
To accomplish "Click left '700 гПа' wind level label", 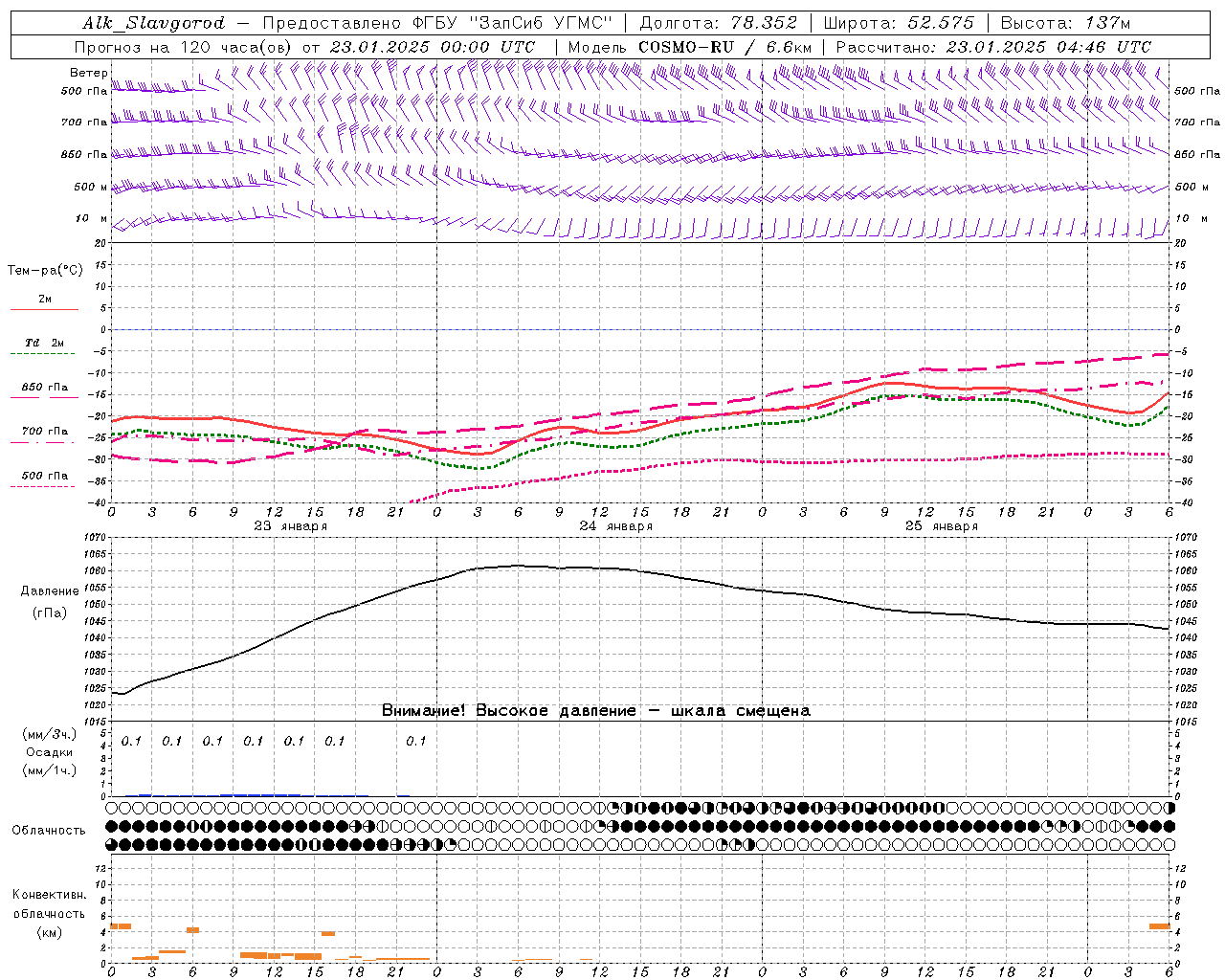I will [84, 122].
